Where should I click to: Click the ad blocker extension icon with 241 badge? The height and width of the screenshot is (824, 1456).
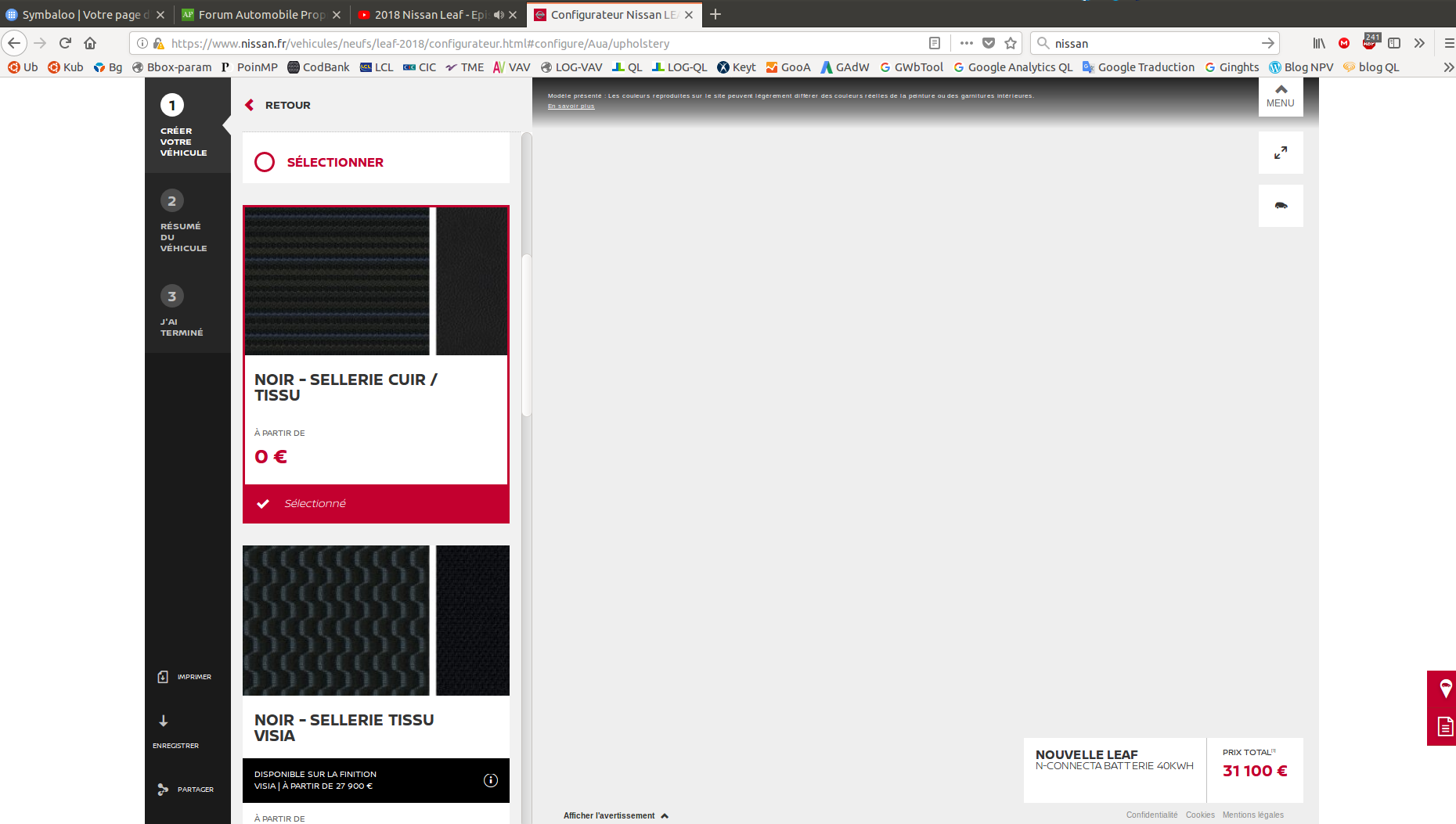pos(1370,41)
